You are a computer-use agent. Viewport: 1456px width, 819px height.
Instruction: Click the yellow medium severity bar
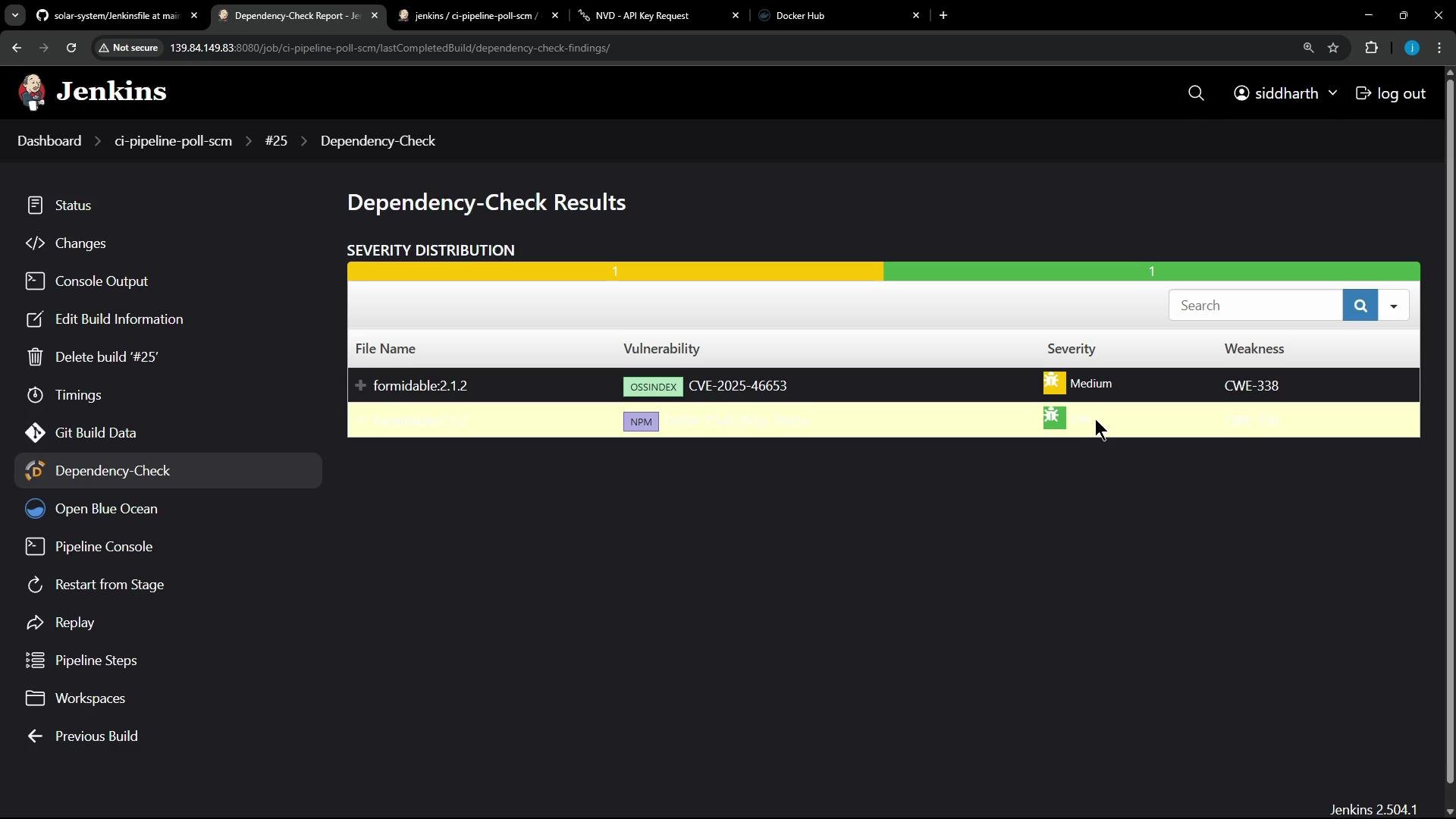(x=615, y=271)
